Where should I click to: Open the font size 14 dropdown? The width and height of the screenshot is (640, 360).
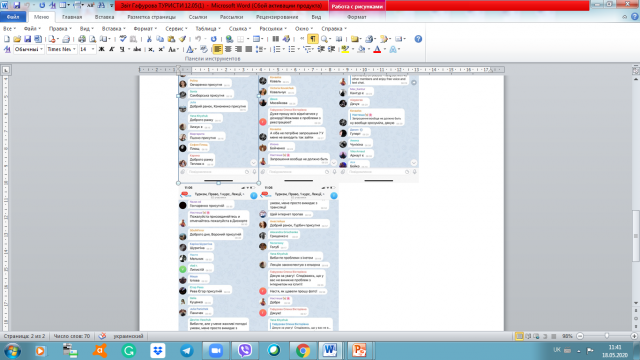pyautogui.click(x=87, y=49)
